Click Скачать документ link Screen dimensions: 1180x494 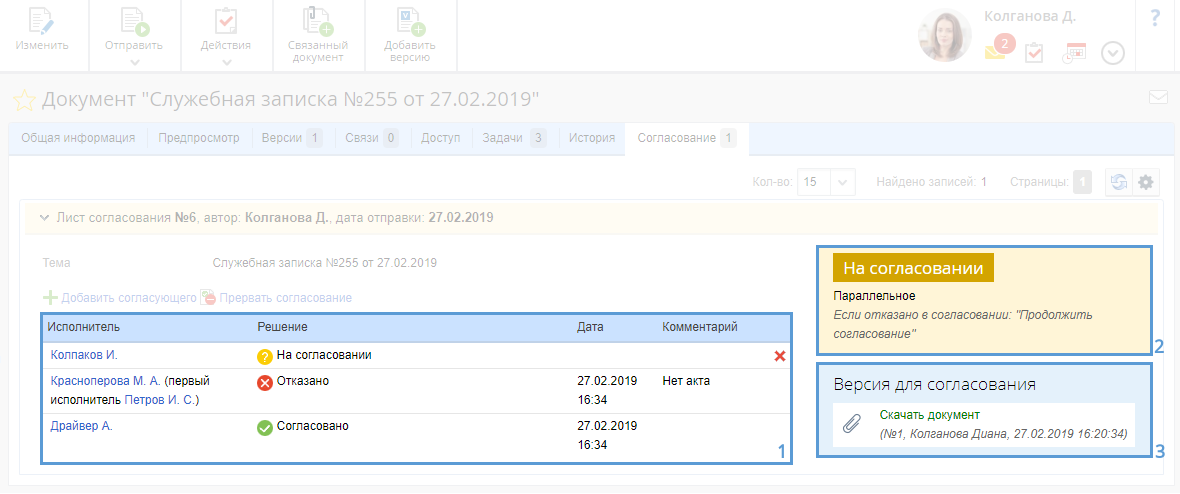tap(930, 415)
